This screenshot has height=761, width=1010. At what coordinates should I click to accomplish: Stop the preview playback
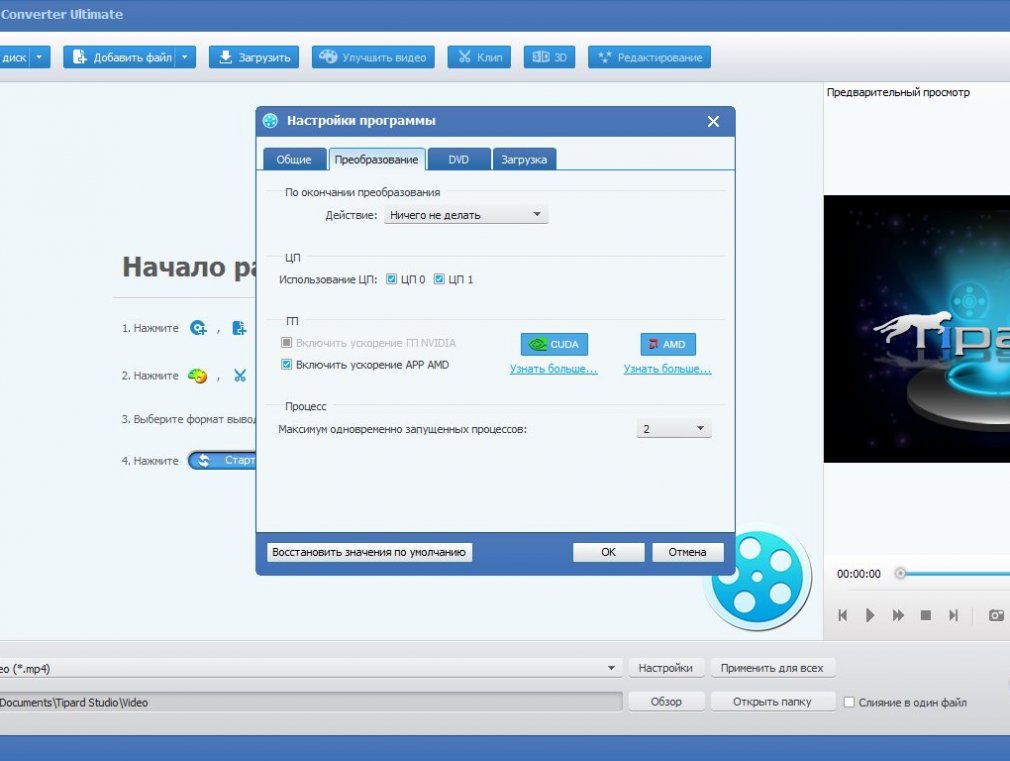tap(926, 615)
